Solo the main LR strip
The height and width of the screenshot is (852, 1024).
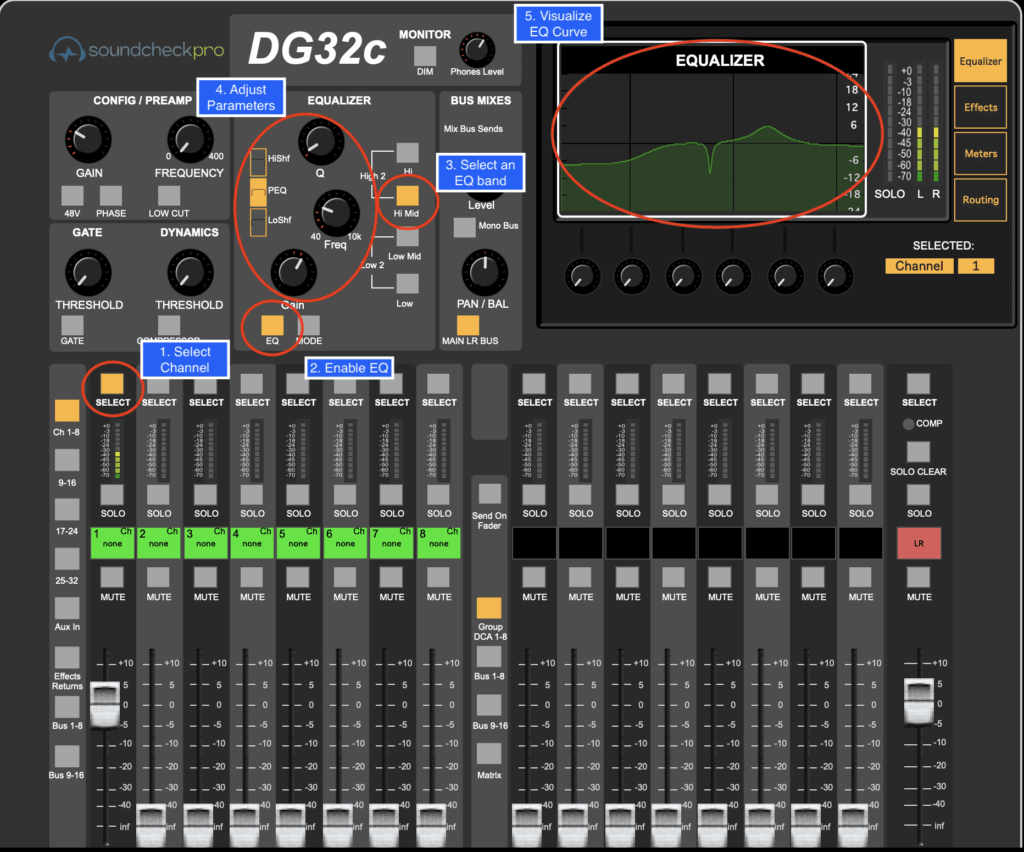tap(918, 495)
